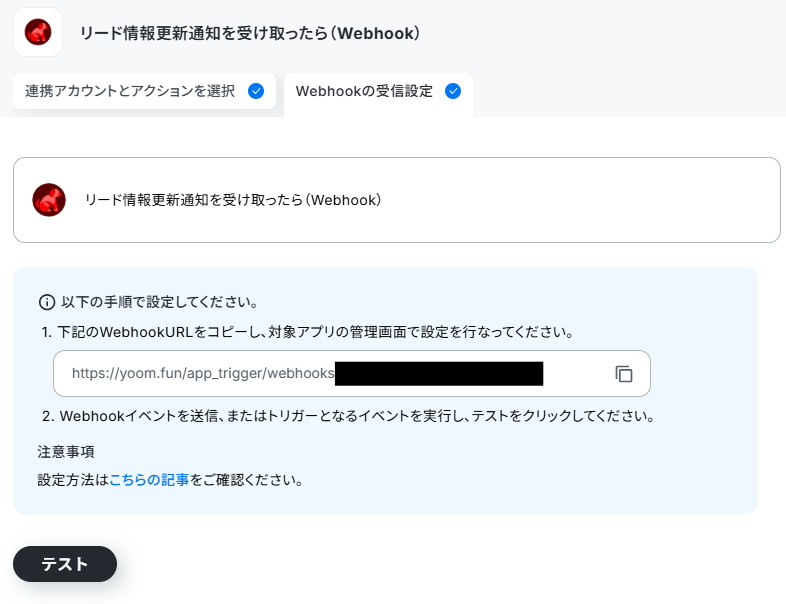Click the 設定方法は text before the article link
Screen dimensions: 786x604
[x=73, y=480]
